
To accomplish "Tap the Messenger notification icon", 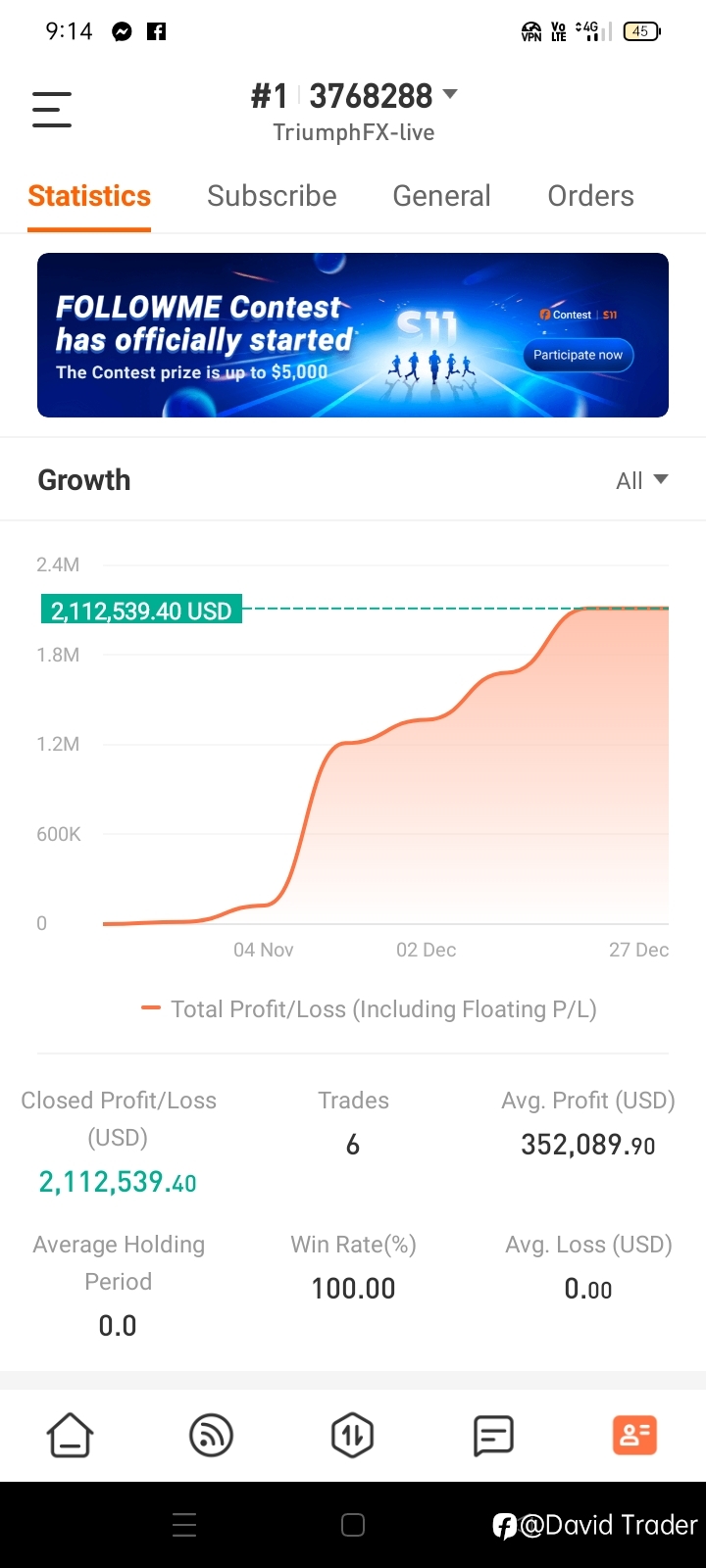I will (123, 31).
